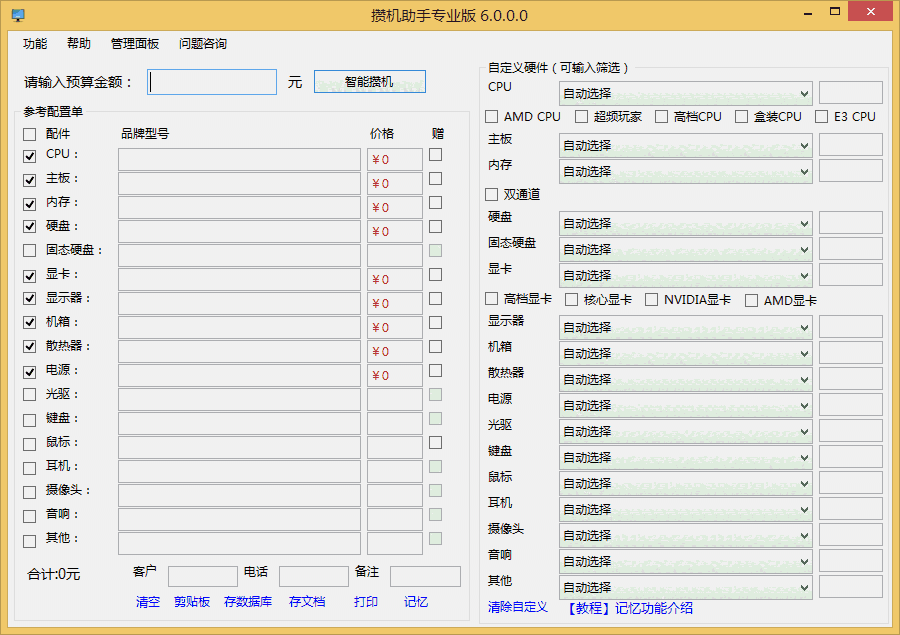This screenshot has width=900, height=635.
Task: Open the 电源 custom hardware dropdown
Action: [x=804, y=406]
